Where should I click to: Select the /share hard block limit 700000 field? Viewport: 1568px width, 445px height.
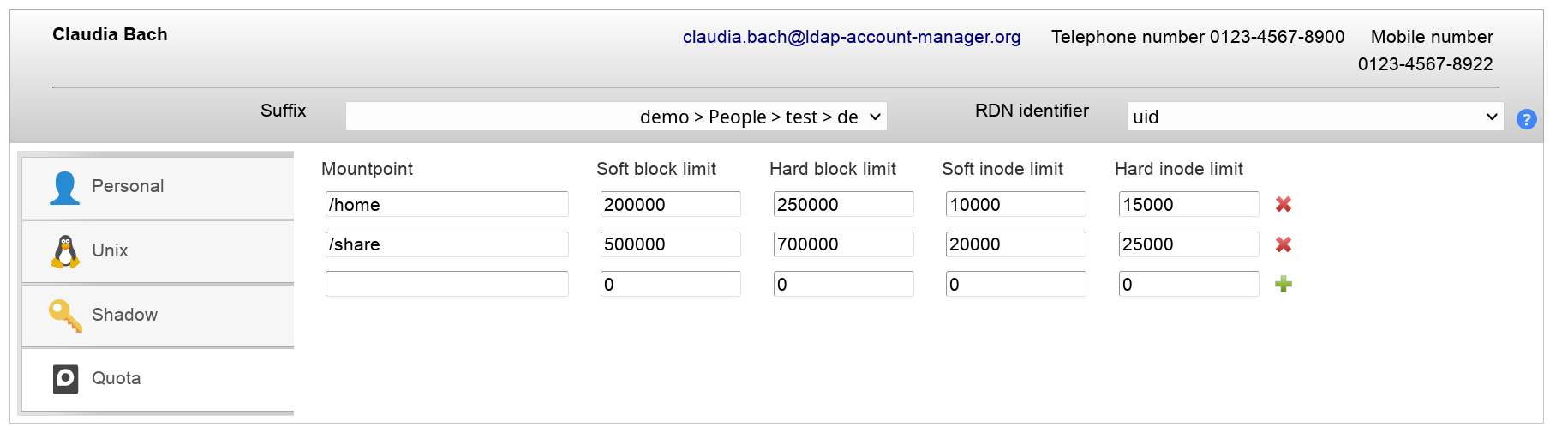tap(843, 244)
